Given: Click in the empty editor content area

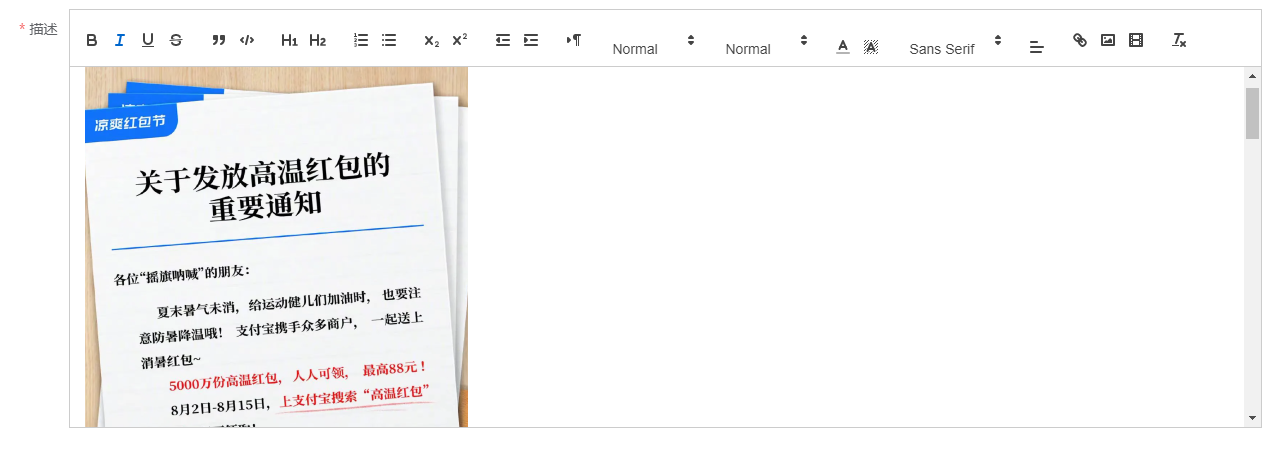Looking at the screenshot, I should [x=855, y=247].
